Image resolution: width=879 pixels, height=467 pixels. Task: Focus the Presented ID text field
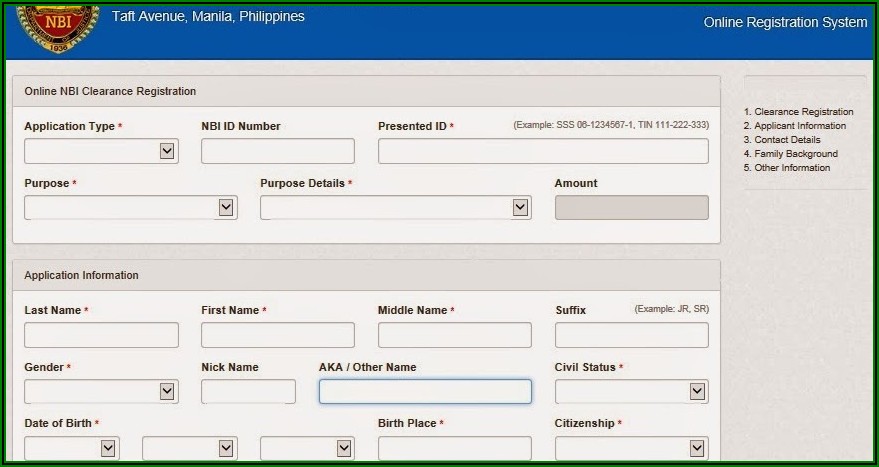click(x=543, y=151)
